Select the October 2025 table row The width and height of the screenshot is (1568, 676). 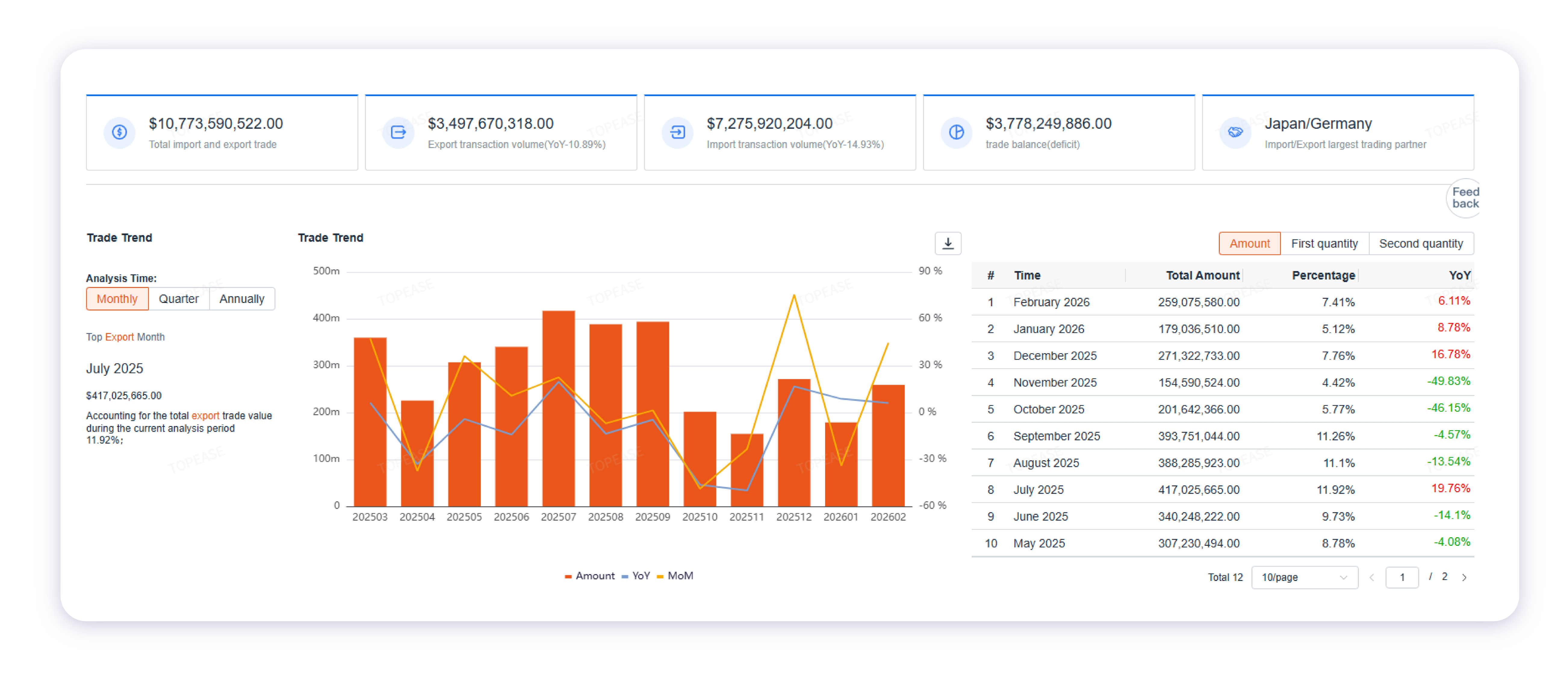pos(1222,409)
